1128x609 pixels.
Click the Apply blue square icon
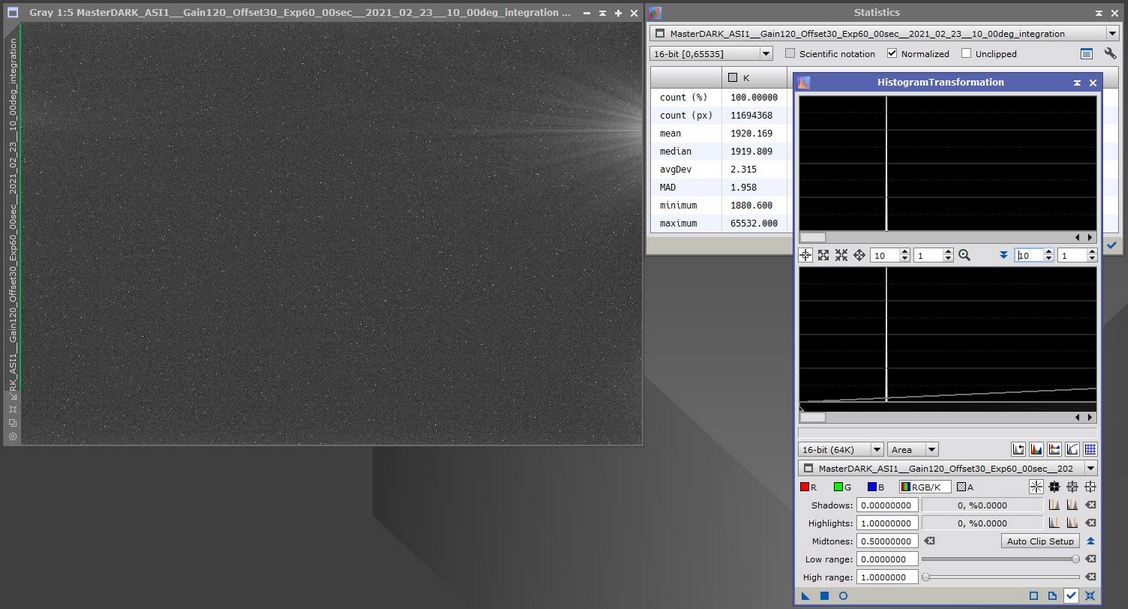coord(824,596)
